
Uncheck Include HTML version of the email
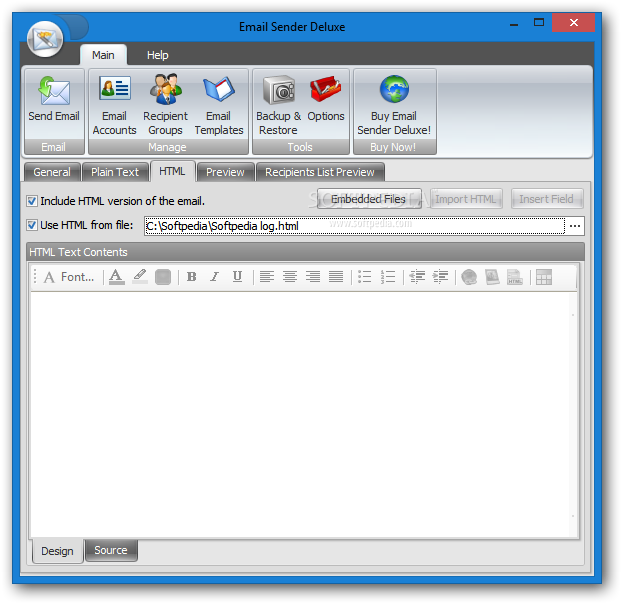click(32, 201)
